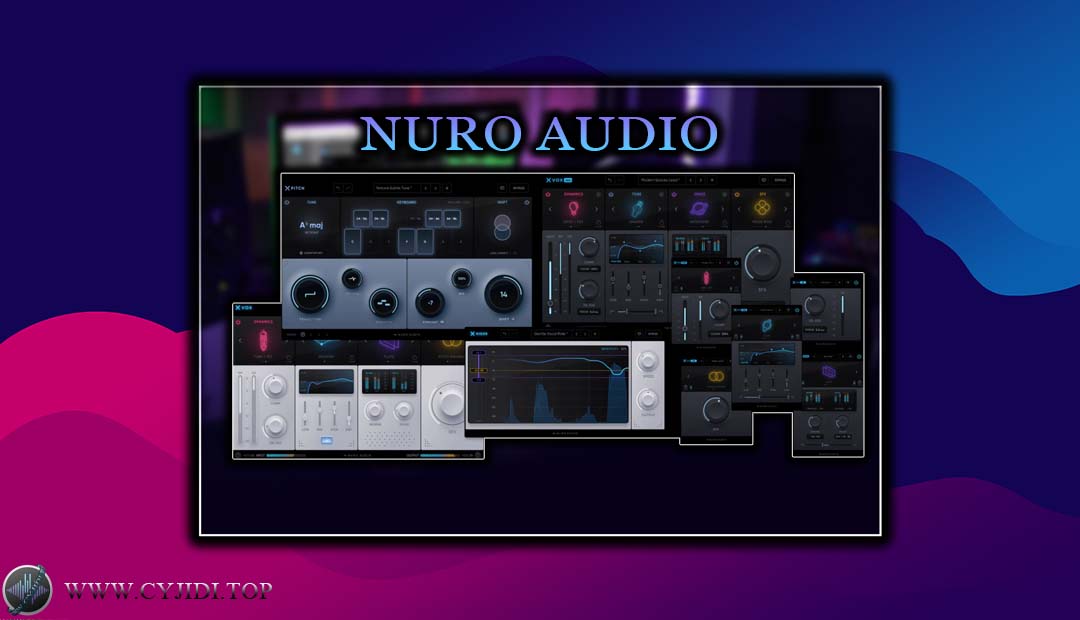Open the Gentle Vocal Ride preset field
Viewport: 1080px width, 620px height.
[x=551, y=334]
